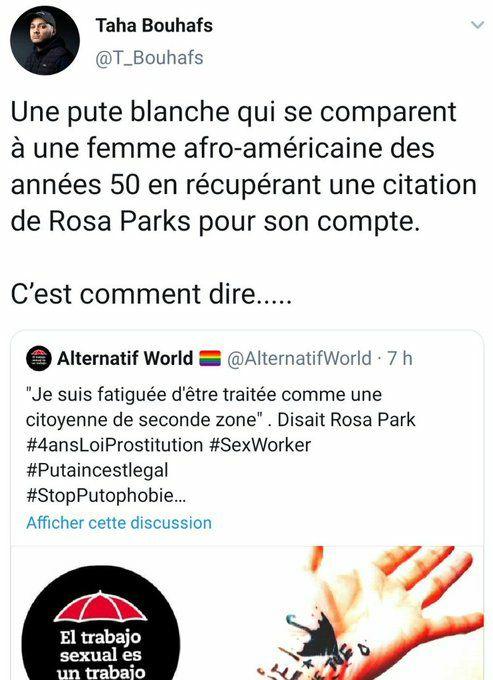This screenshot has width=493, height=680.
Task: Click the 7 h timestamp
Action: [x=400, y=358]
